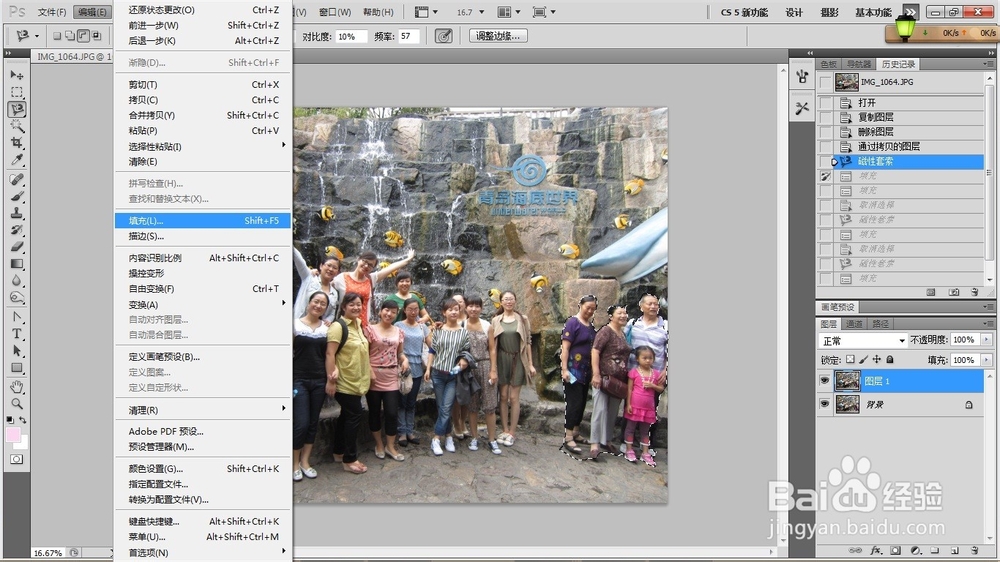Select the Magnetic Lasso tool in toolbox

click(17, 109)
